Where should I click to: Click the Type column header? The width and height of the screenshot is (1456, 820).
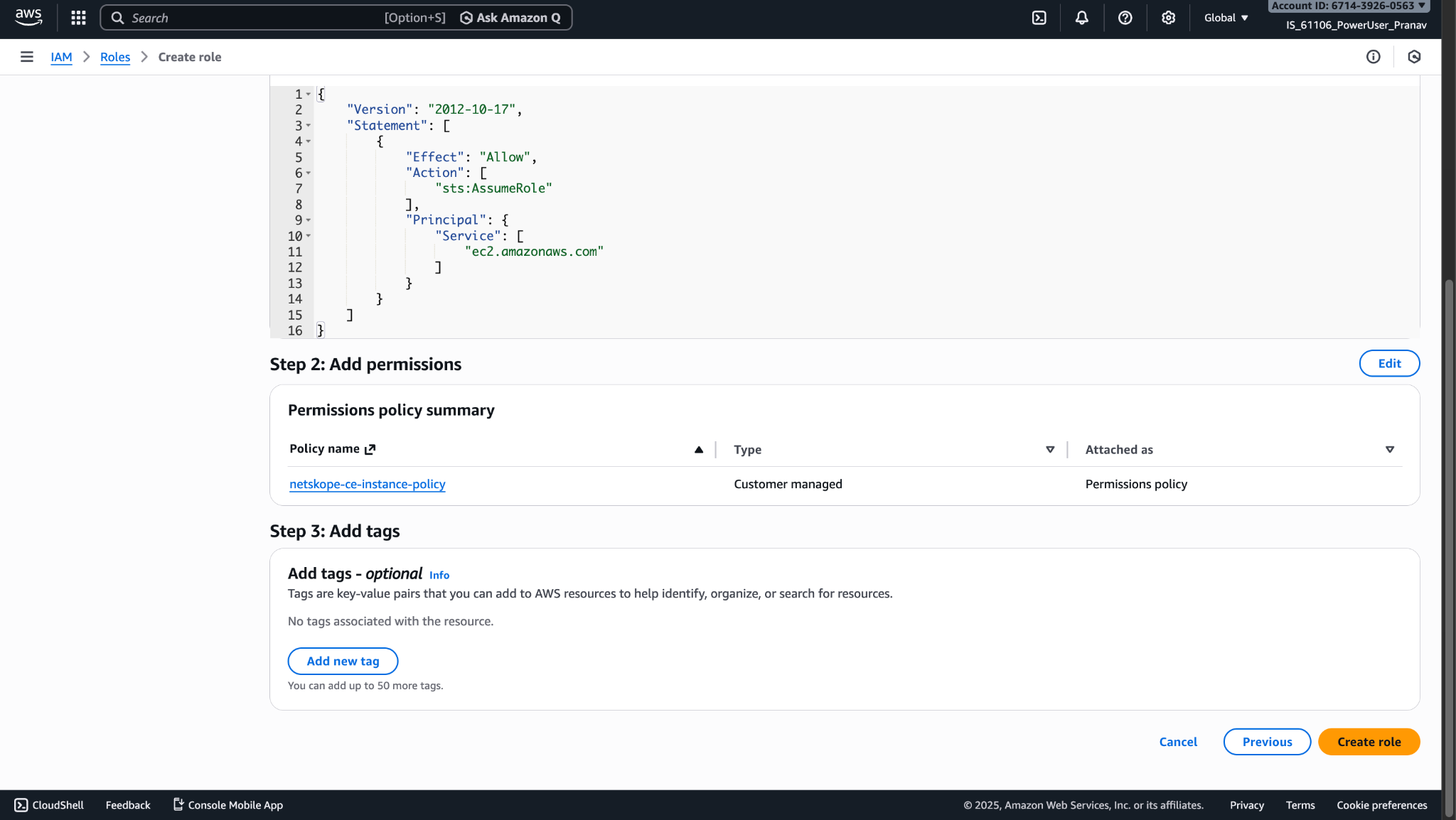click(747, 449)
